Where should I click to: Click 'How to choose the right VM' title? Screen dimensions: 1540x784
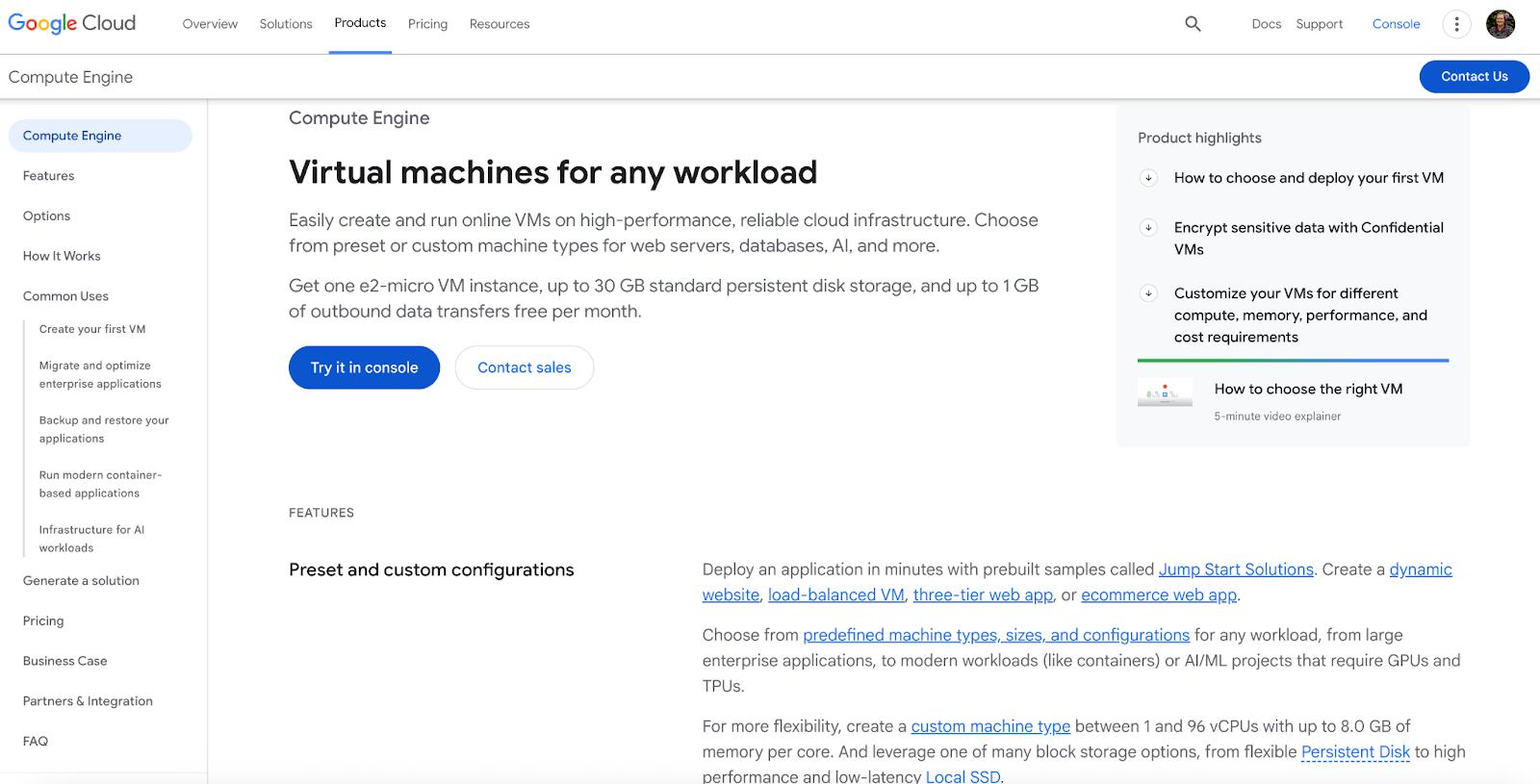pos(1308,389)
